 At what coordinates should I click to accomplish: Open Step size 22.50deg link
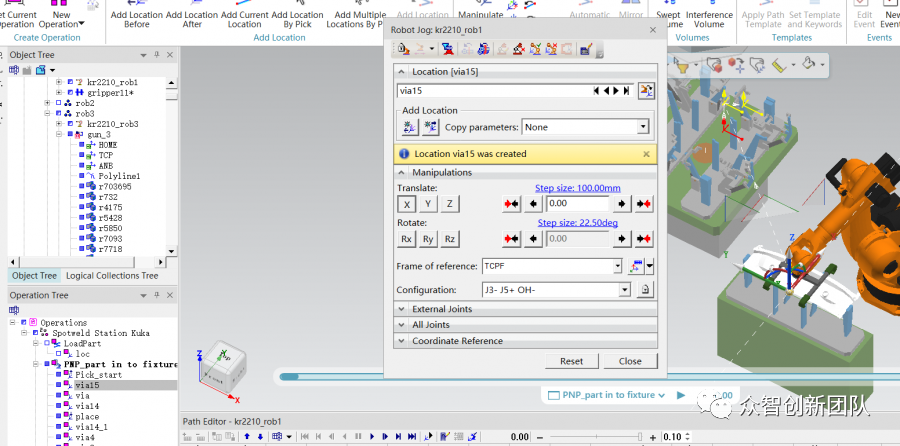577,223
